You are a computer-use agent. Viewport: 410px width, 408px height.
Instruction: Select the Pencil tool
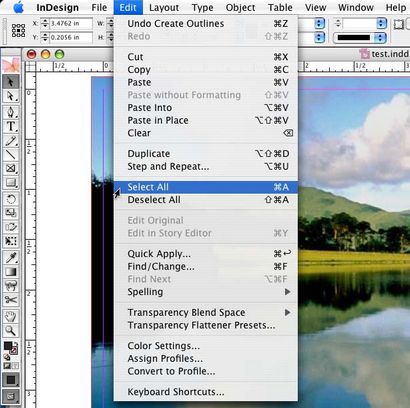11,141
